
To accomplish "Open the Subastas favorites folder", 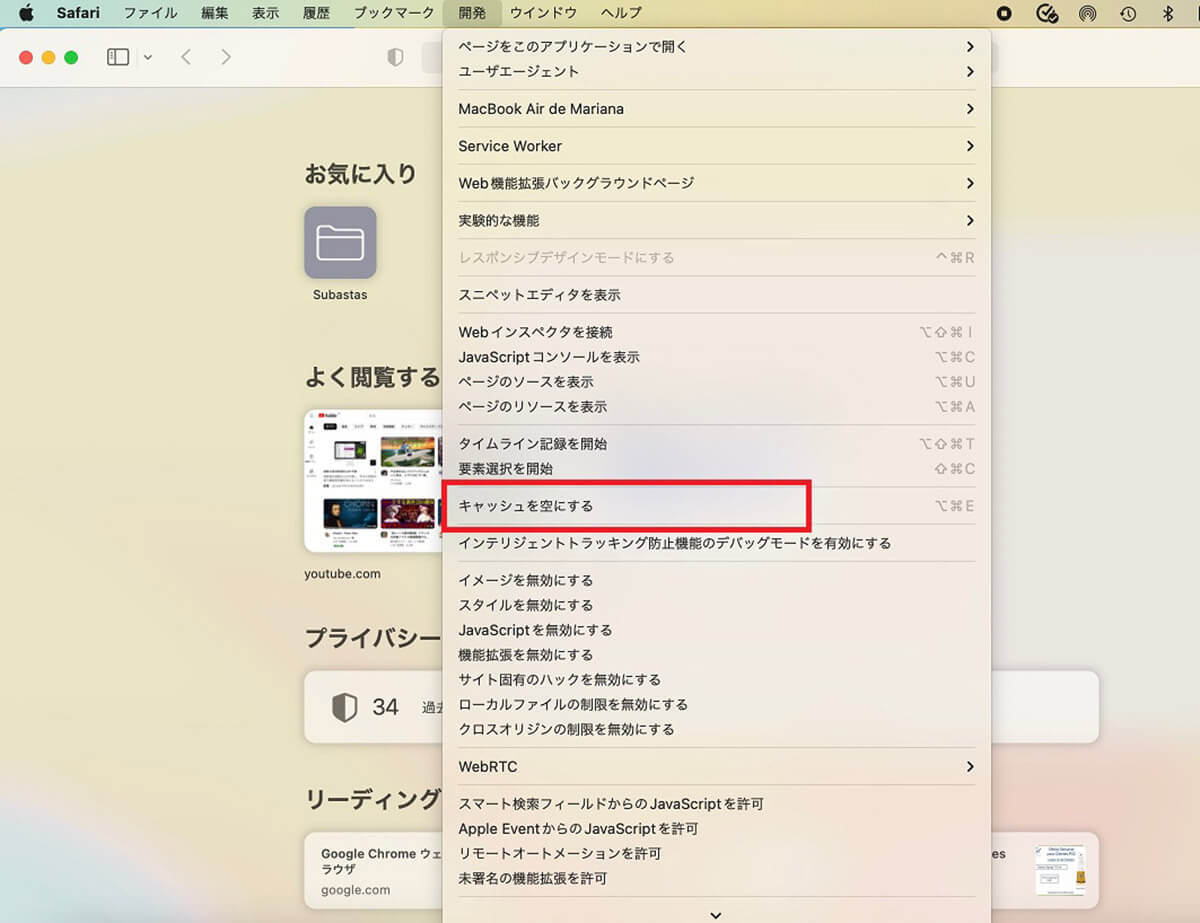I will pyautogui.click(x=340, y=242).
